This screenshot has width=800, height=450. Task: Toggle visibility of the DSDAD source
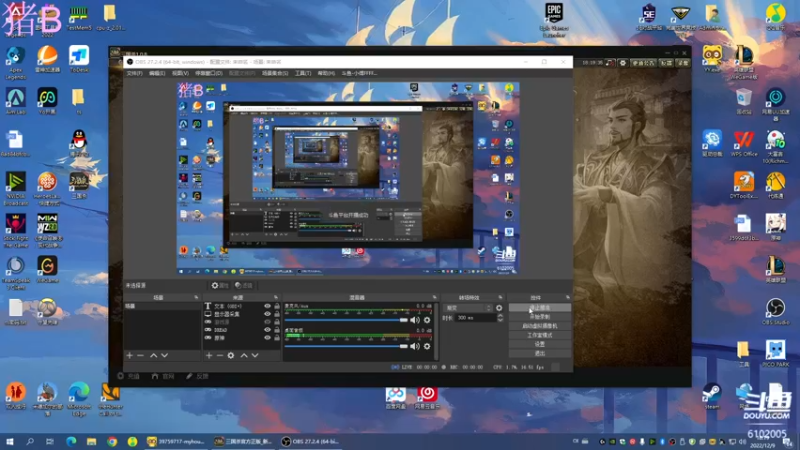pos(267,330)
